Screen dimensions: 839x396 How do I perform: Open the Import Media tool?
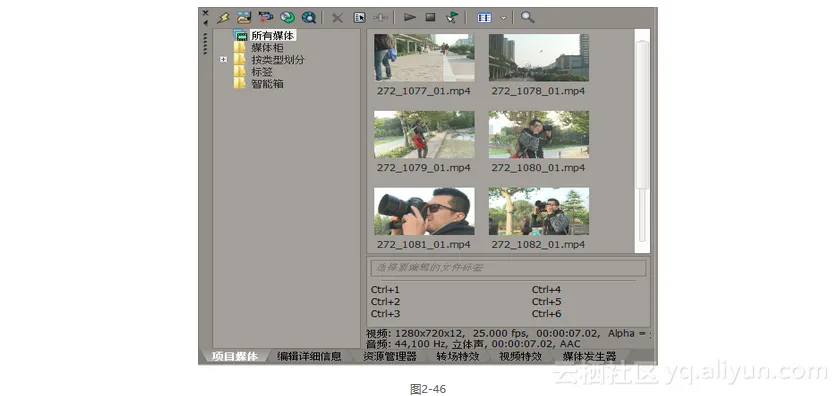click(x=245, y=18)
